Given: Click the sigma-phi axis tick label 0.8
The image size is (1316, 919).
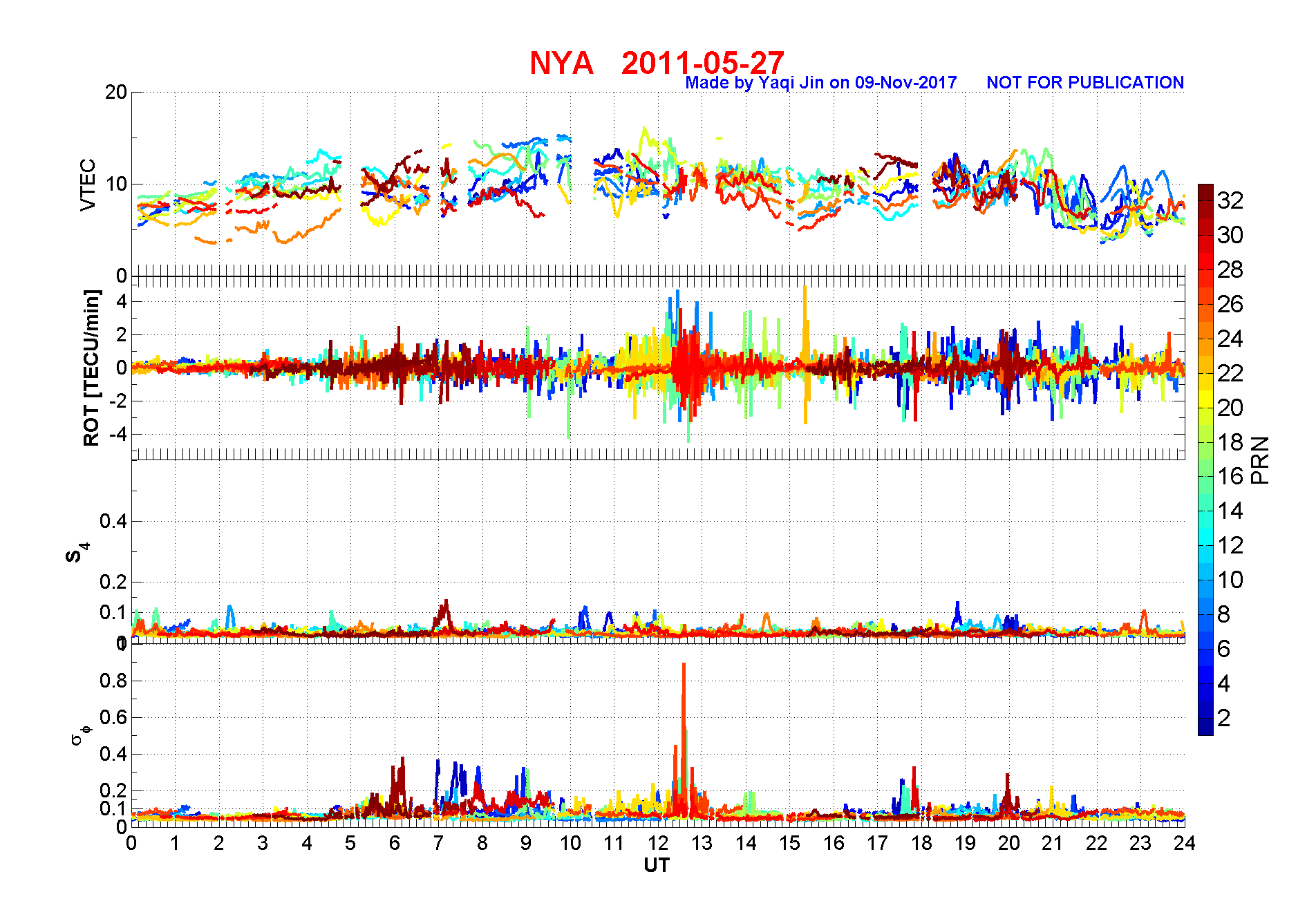Looking at the screenshot, I should [113, 681].
